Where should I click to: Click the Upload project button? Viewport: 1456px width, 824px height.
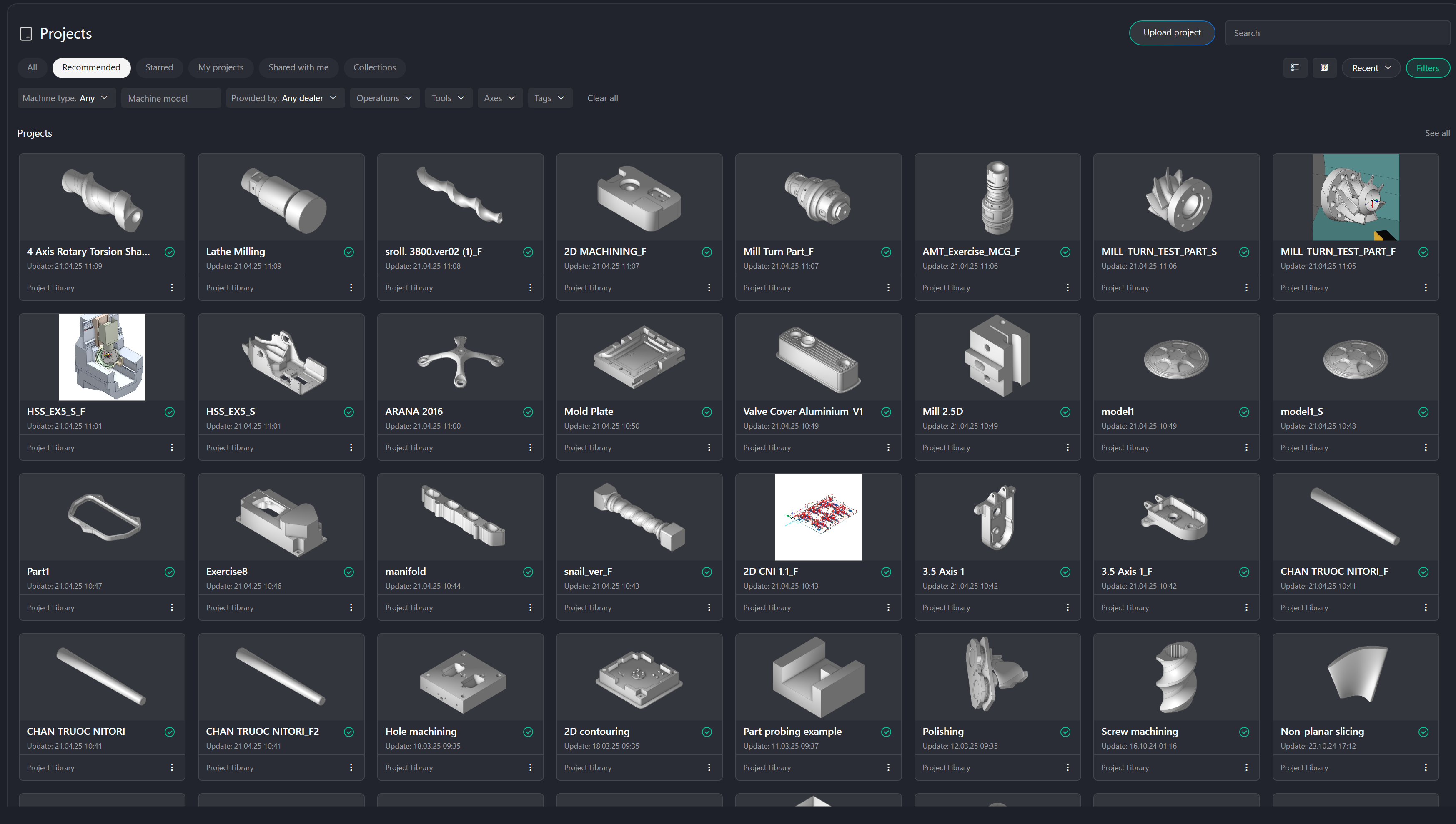(x=1171, y=33)
